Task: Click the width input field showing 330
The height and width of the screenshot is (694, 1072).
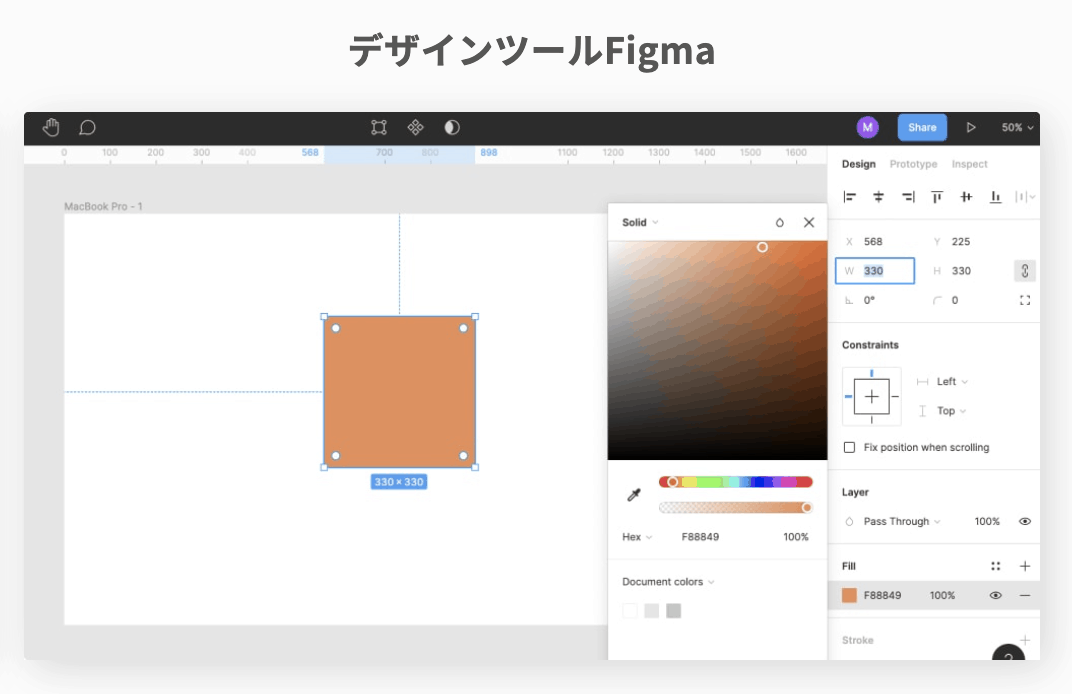Action: 882,271
